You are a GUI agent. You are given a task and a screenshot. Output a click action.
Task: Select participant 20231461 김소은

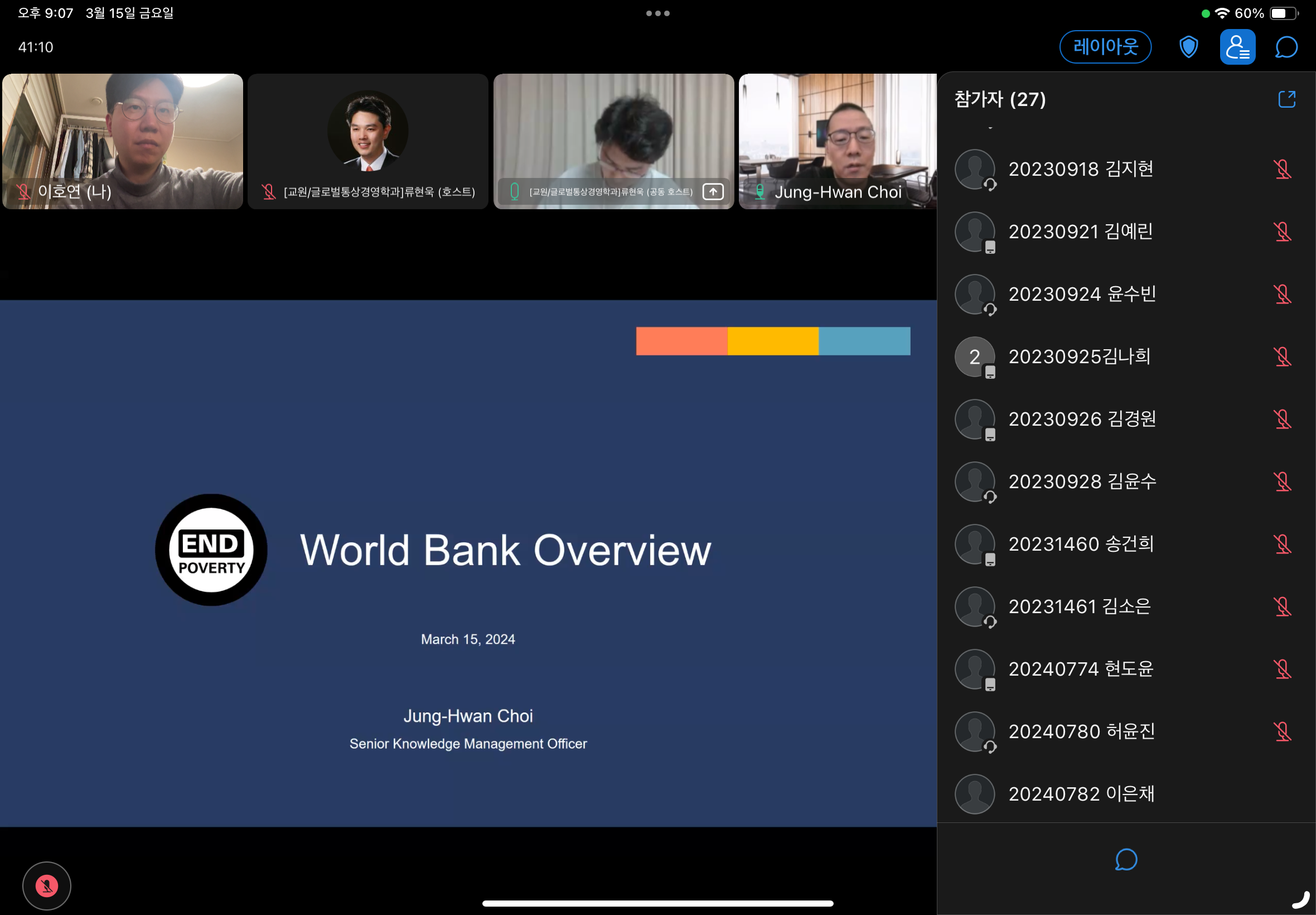tap(1126, 606)
